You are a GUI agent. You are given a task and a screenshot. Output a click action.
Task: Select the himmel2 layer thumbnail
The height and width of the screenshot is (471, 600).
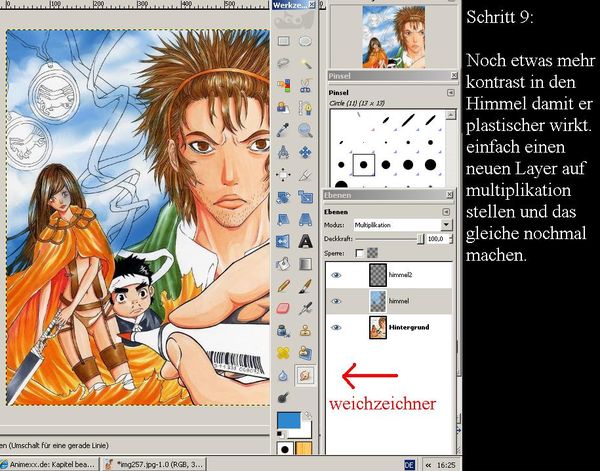coord(378,275)
